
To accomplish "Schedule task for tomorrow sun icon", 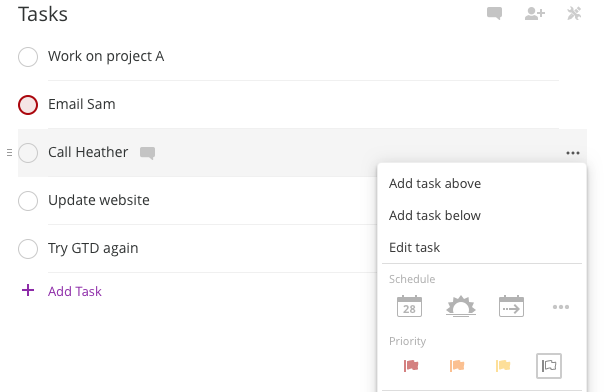I will click(x=461, y=306).
